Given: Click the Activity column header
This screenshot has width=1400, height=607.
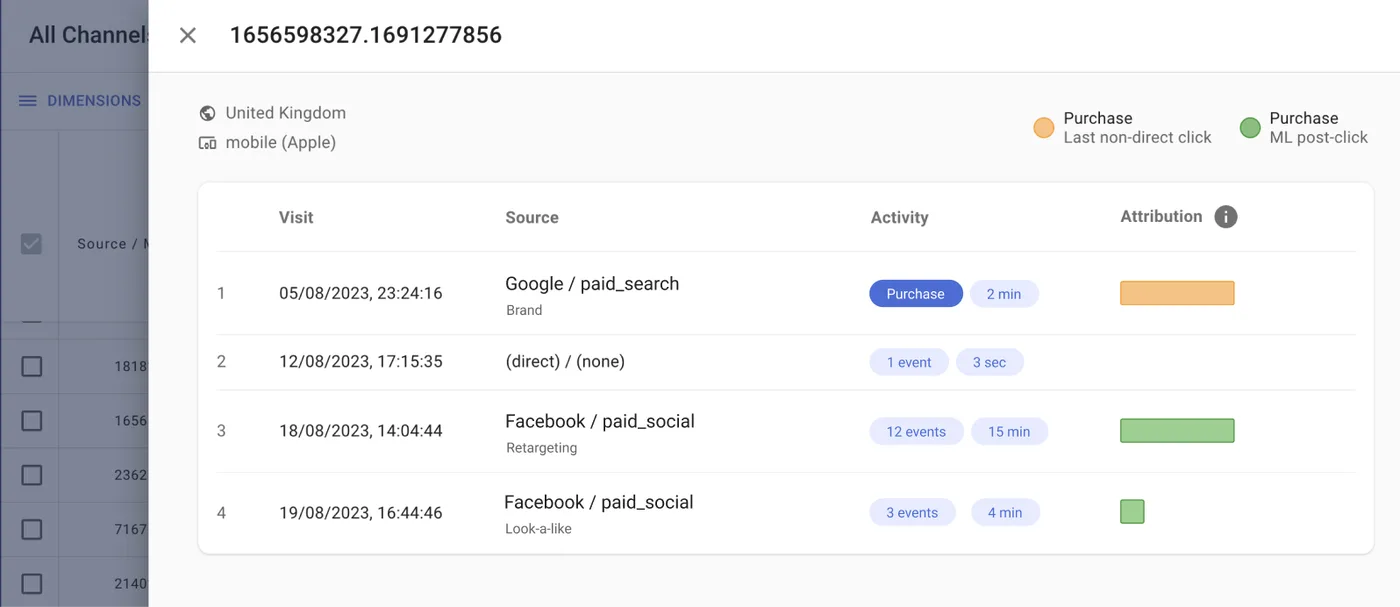Looking at the screenshot, I should coord(900,217).
